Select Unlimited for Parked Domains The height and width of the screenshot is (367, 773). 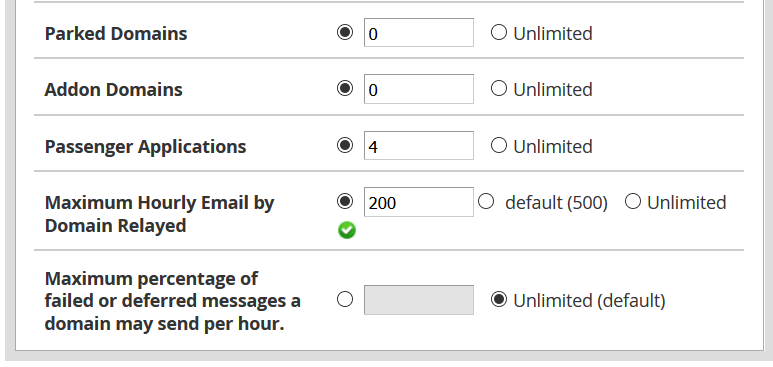tap(499, 33)
